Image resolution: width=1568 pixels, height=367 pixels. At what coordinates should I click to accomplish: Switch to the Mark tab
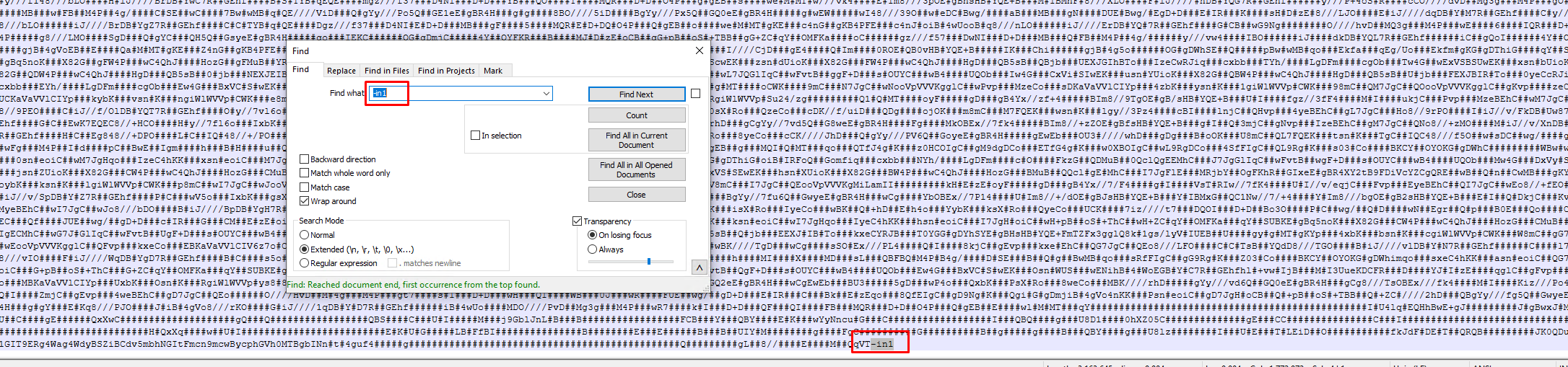pyautogui.click(x=493, y=71)
